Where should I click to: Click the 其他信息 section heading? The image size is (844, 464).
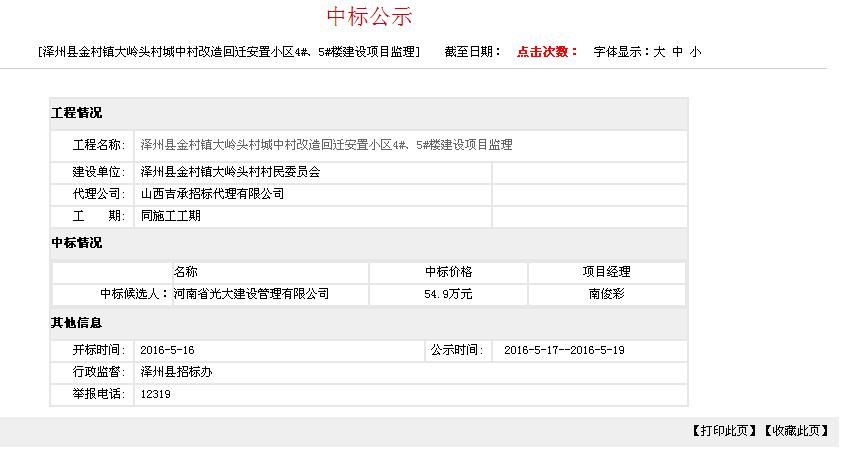(76, 323)
